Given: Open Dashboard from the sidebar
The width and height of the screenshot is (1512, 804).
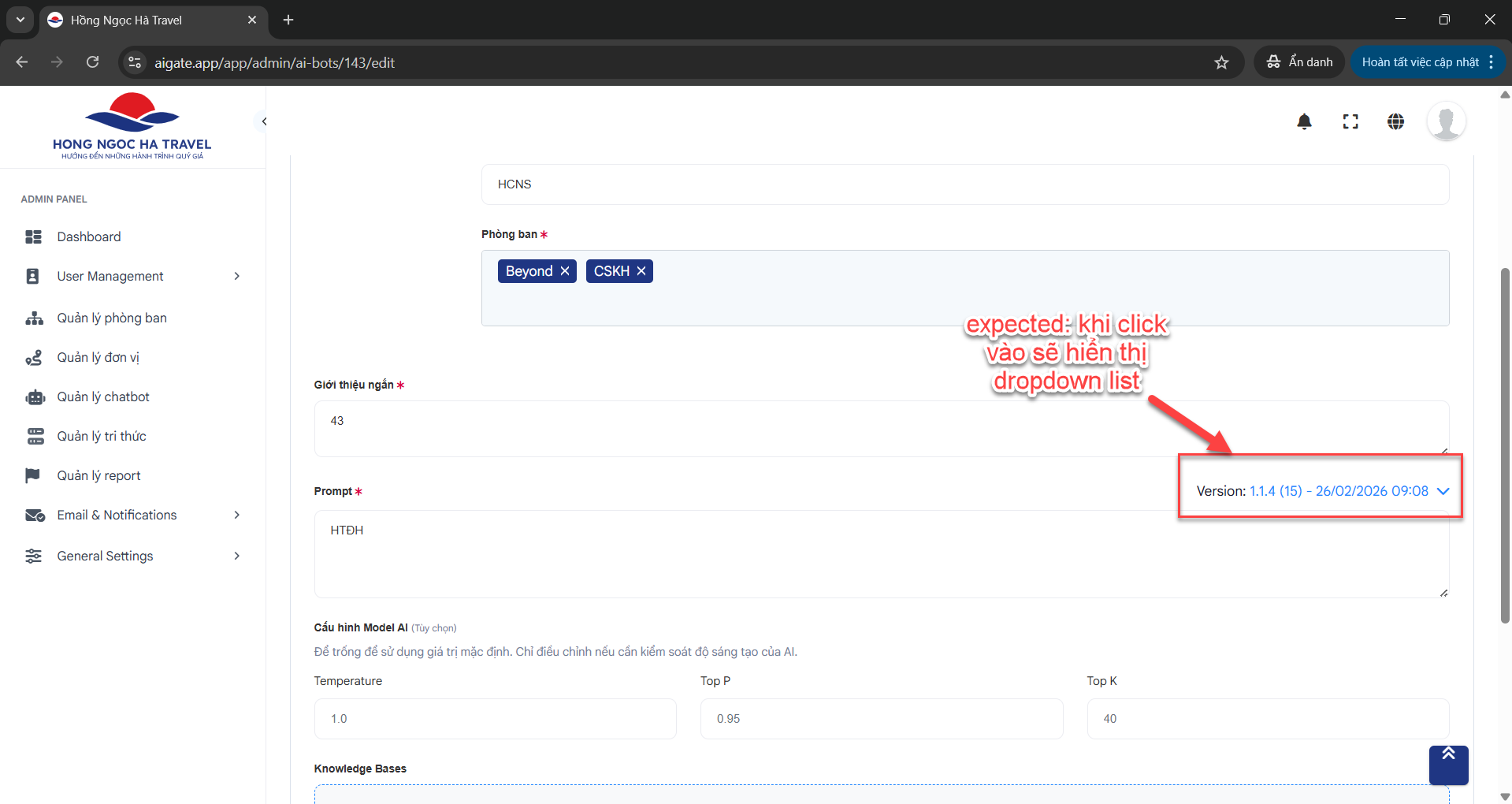Looking at the screenshot, I should coord(89,236).
